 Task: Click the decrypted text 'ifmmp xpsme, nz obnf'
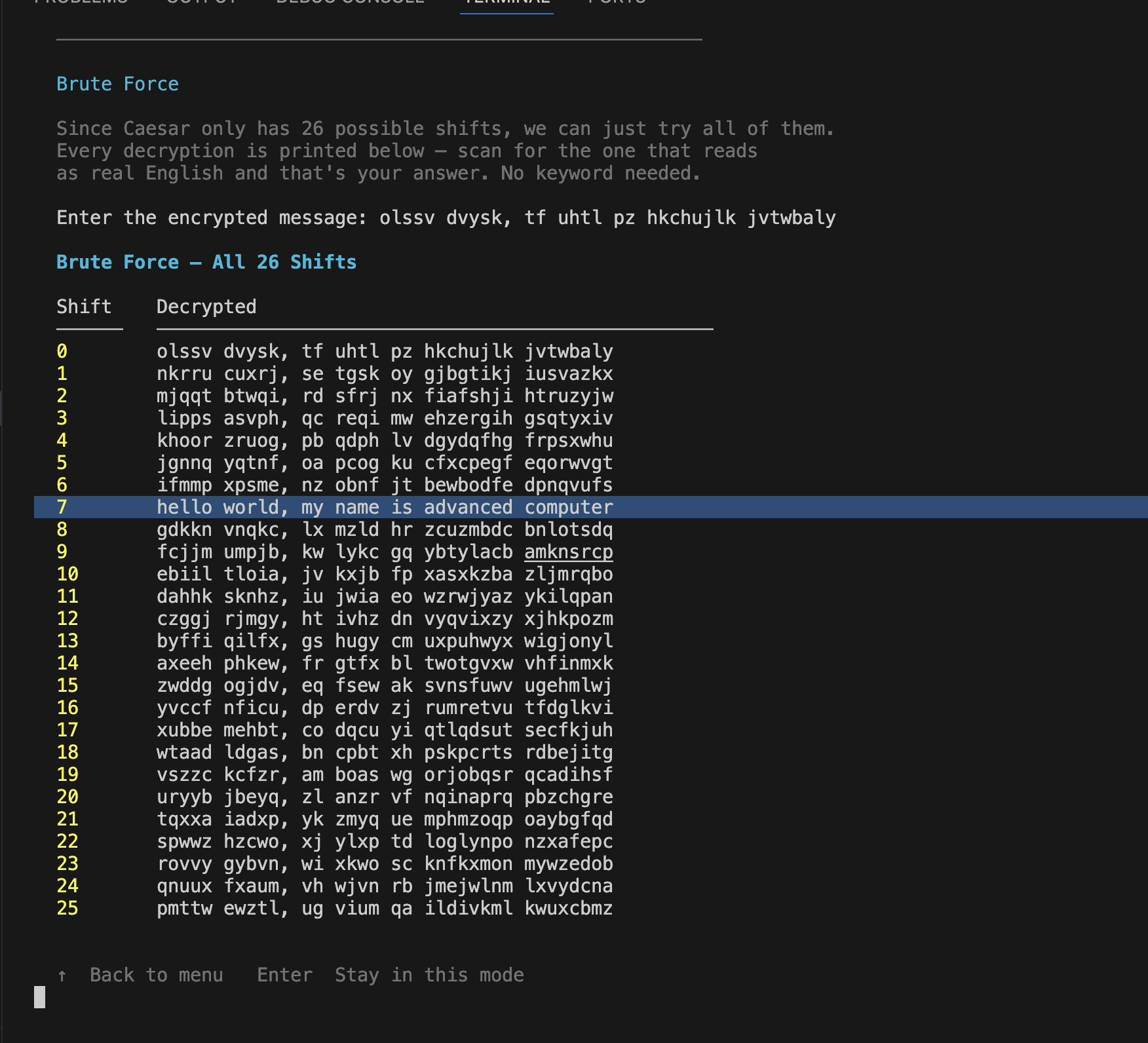pos(268,485)
